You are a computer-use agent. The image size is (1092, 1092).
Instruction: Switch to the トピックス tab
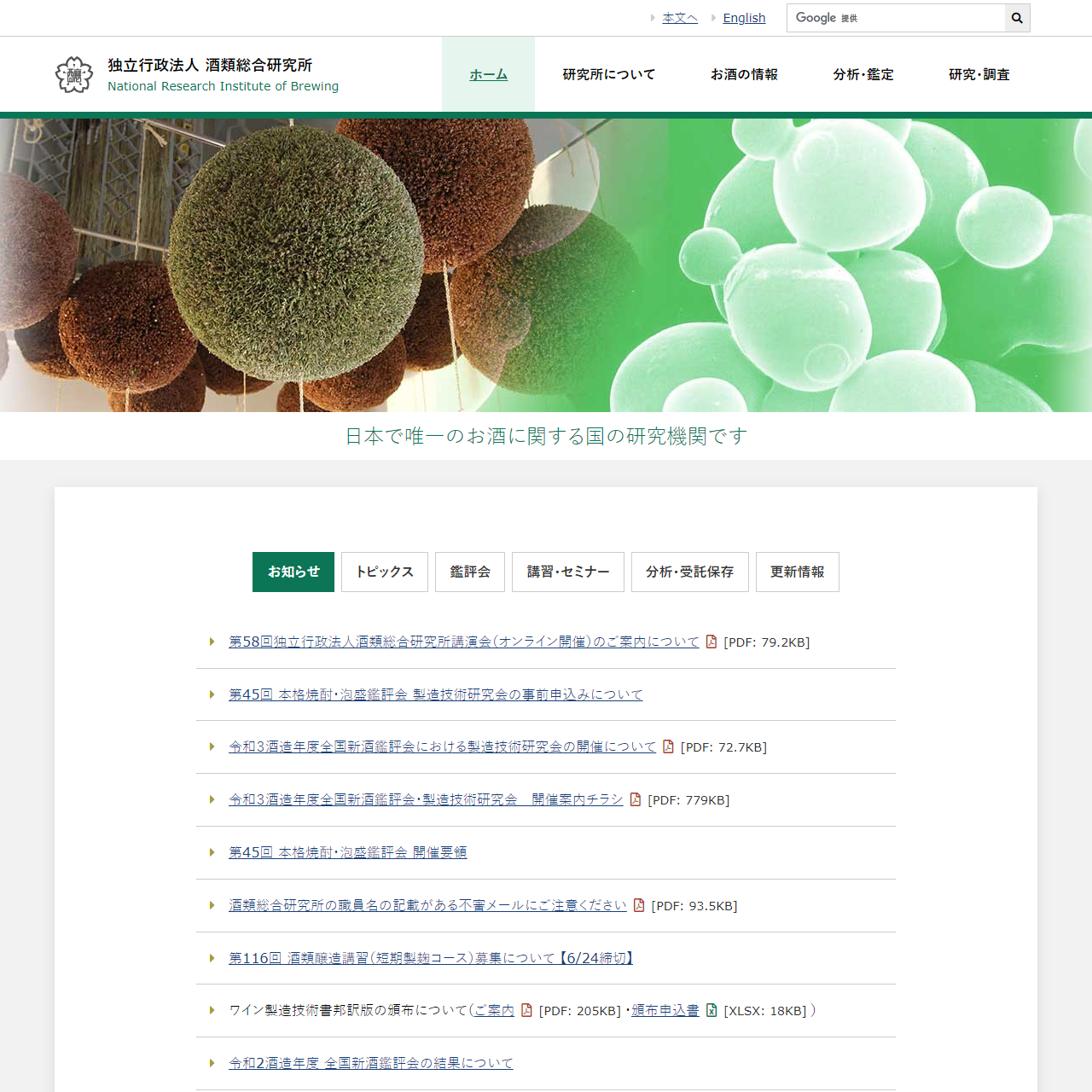tap(385, 572)
